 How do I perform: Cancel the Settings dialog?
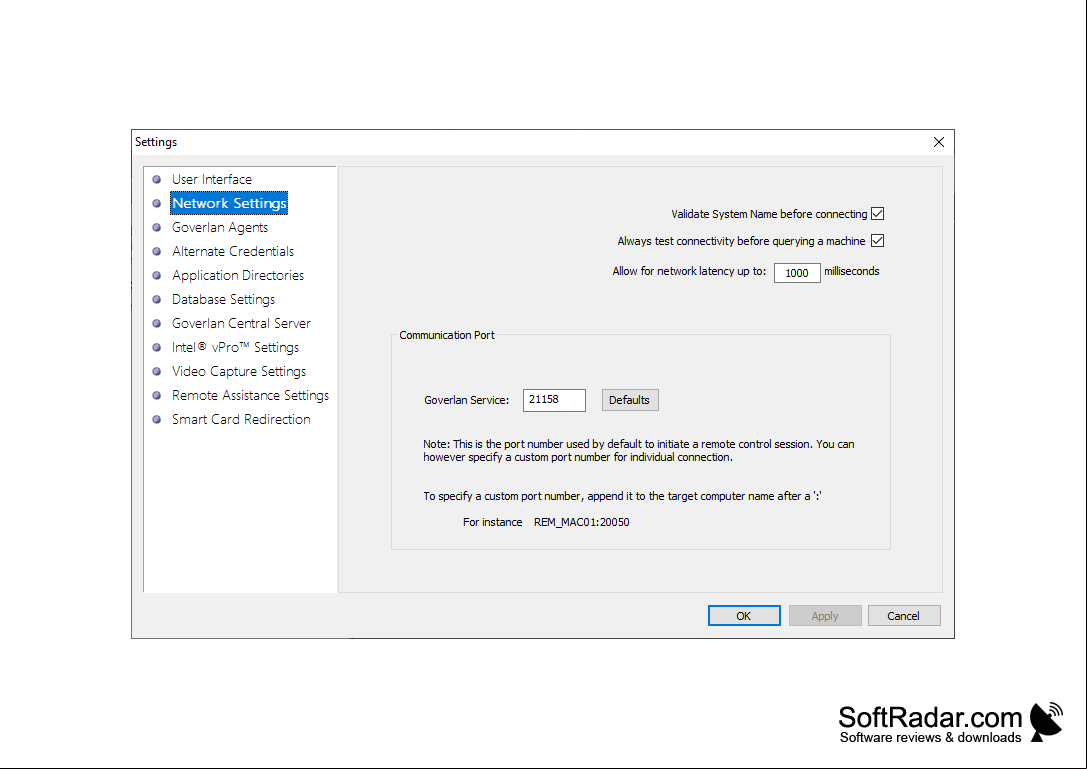(x=904, y=616)
